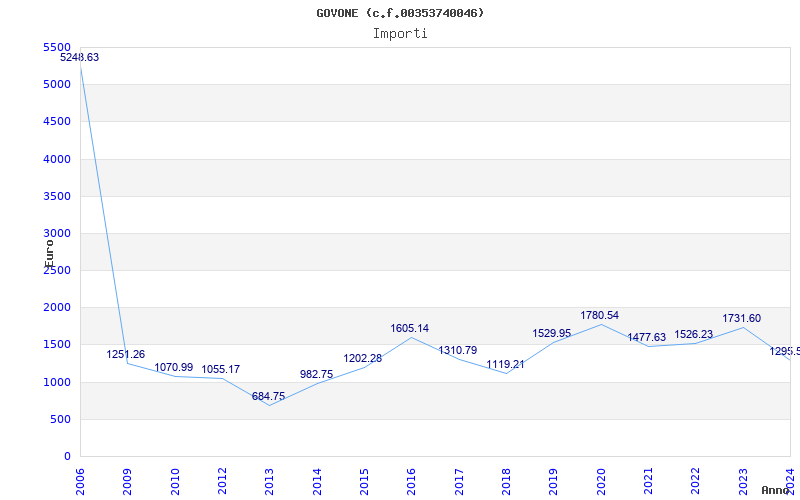Click the 1477.63 data label
The image size is (800, 500).
[x=646, y=338]
